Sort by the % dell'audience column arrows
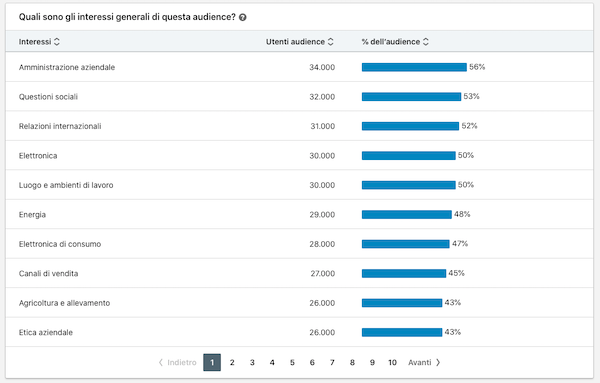This screenshot has height=383, width=600. click(x=426, y=42)
